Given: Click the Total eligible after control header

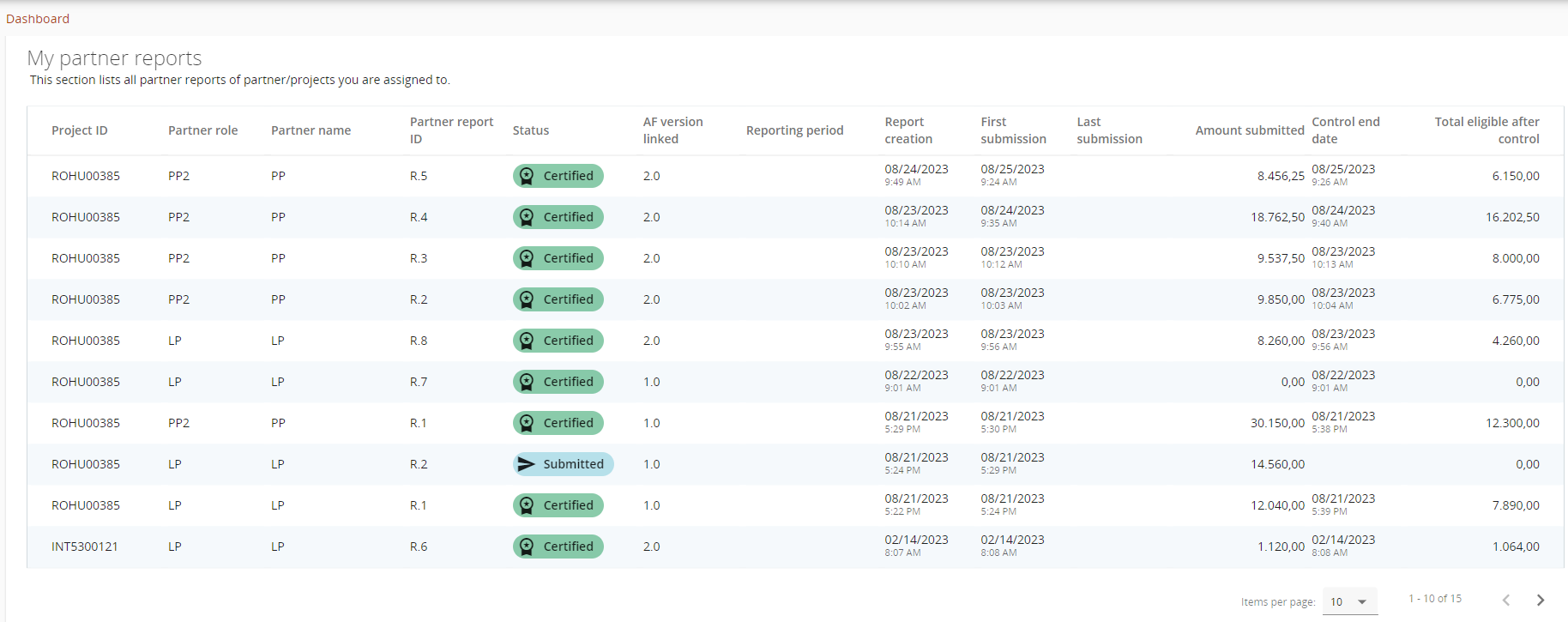Looking at the screenshot, I should [1487, 130].
